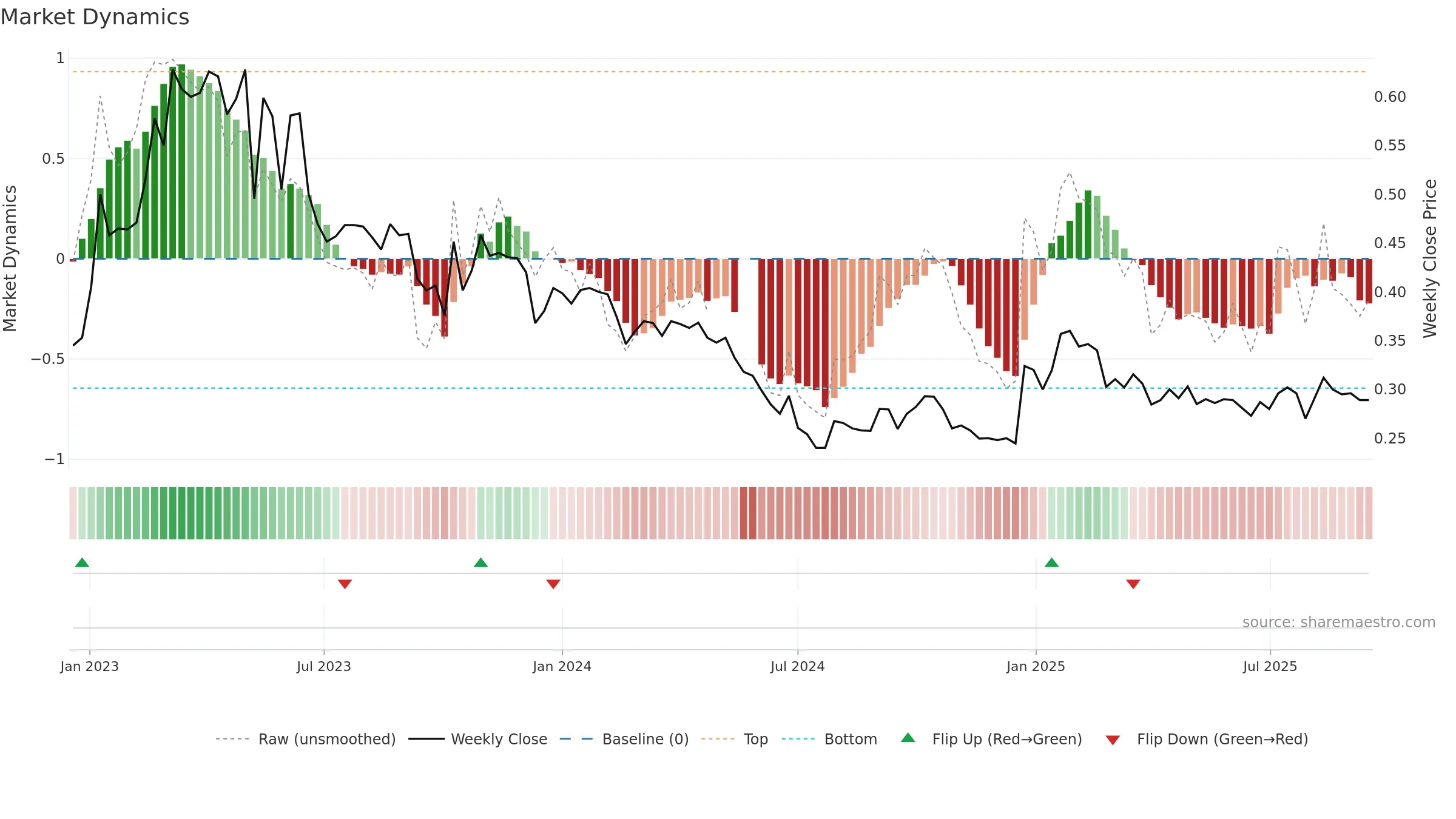Viewport: 1456px width, 819px height.
Task: Click the Weekly Close Price axis title
Action: tap(1430, 258)
